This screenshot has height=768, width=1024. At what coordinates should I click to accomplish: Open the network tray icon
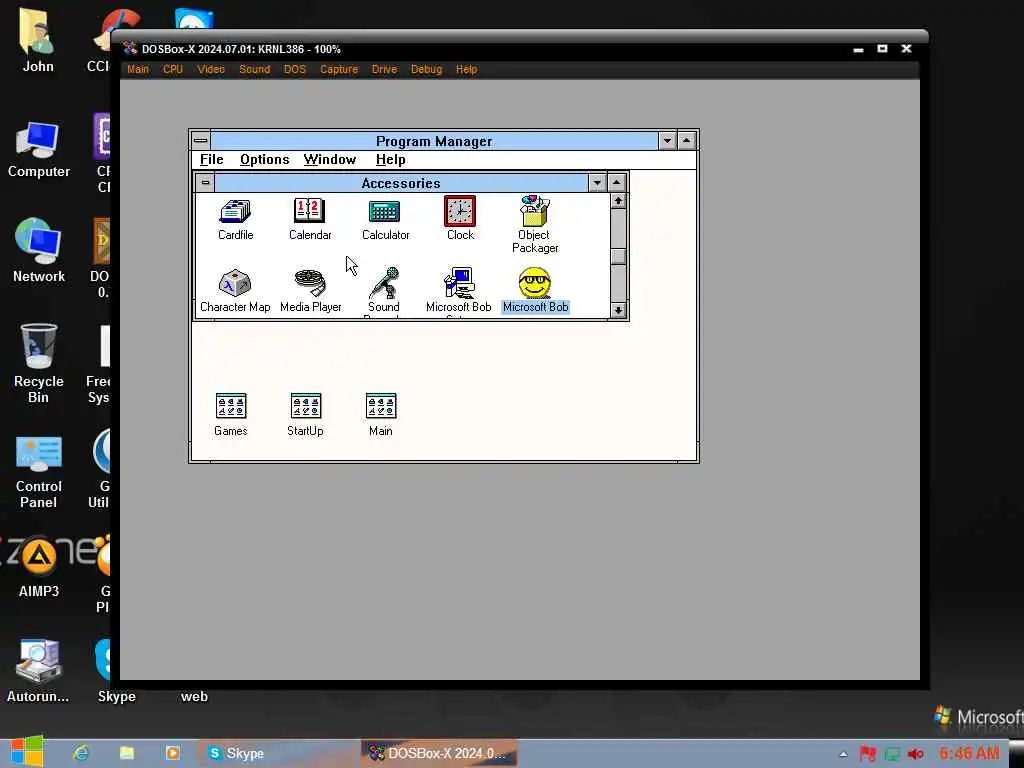point(892,754)
